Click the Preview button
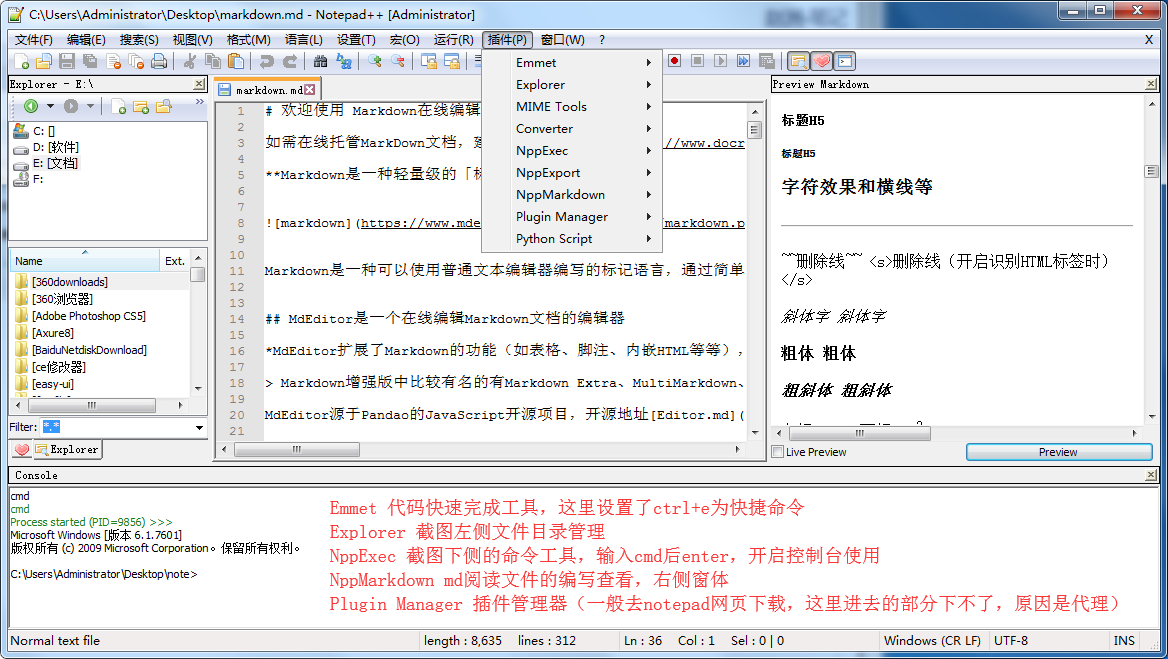Viewport: 1168px width, 659px height. tap(1058, 452)
